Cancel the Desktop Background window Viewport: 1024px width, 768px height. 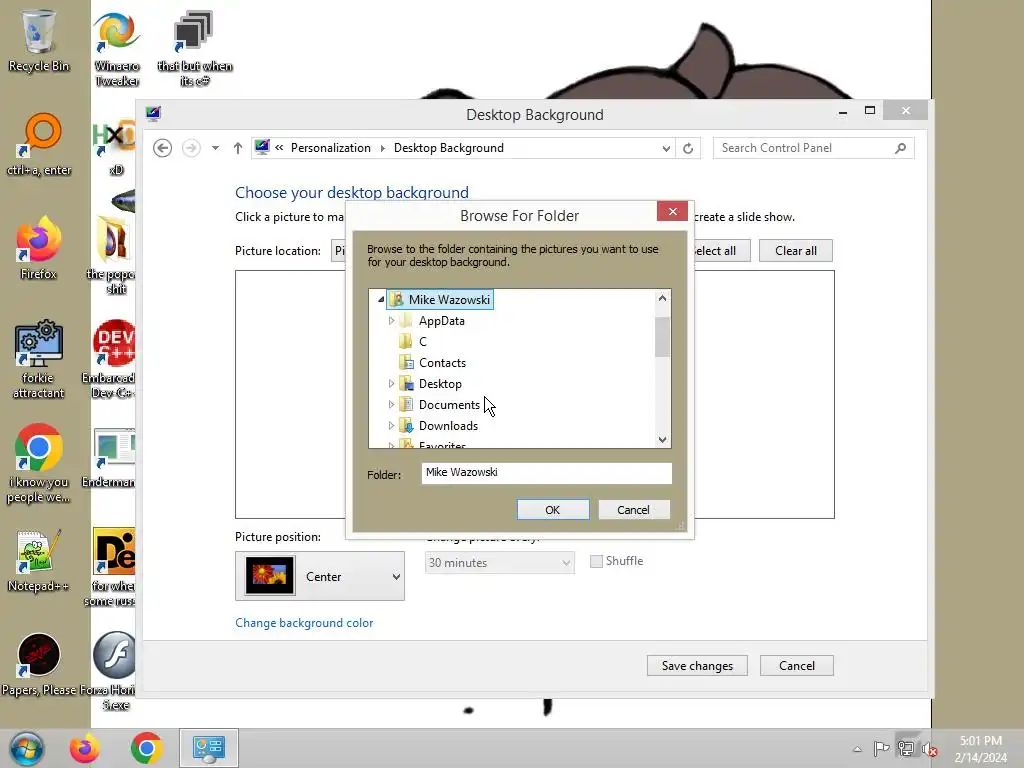(x=797, y=665)
